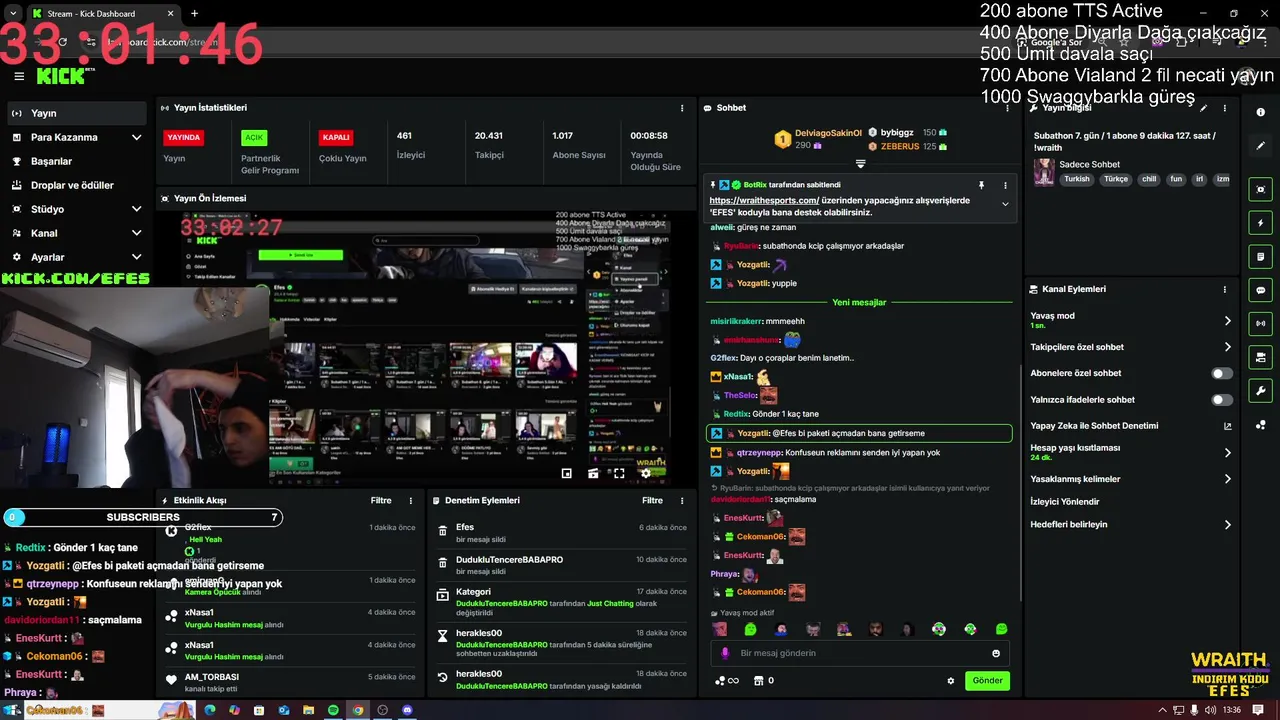Open the Sohbet panel three-dot menu
This screenshot has height=720, width=1280.
point(1005,108)
